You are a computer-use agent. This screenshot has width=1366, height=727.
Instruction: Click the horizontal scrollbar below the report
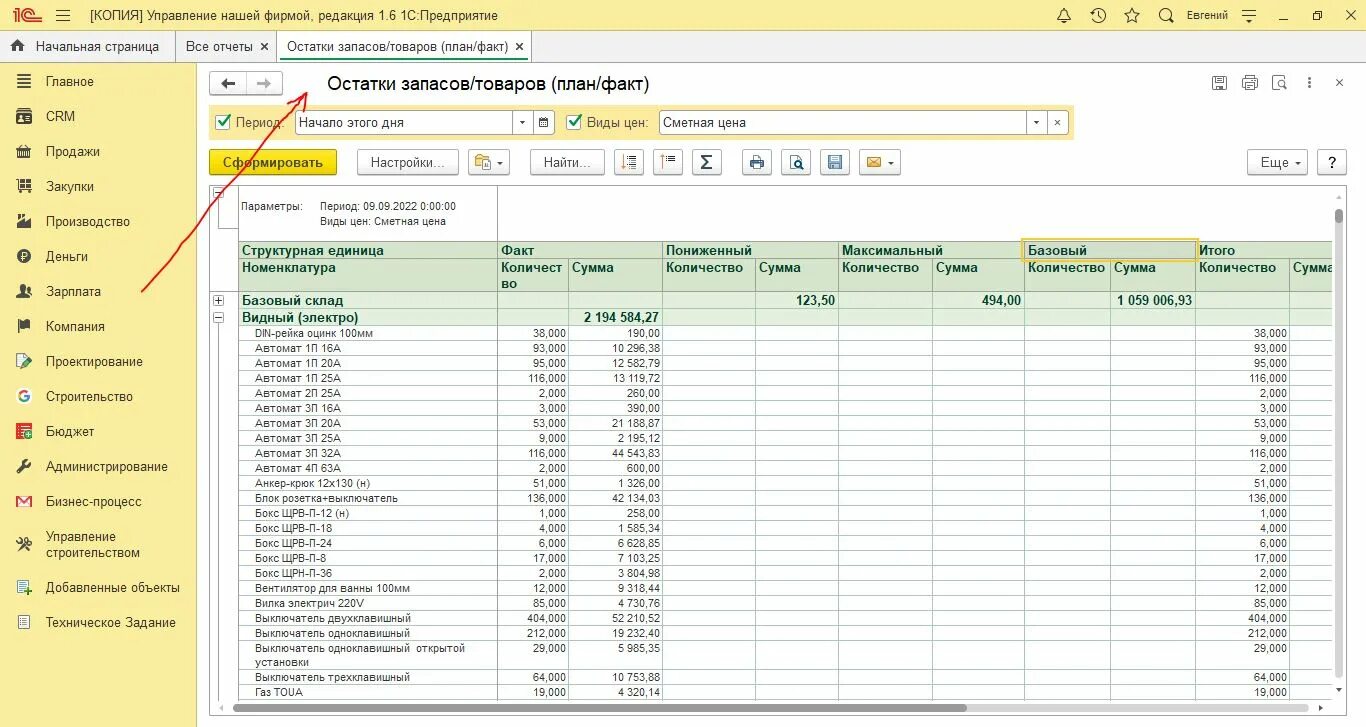point(600,708)
